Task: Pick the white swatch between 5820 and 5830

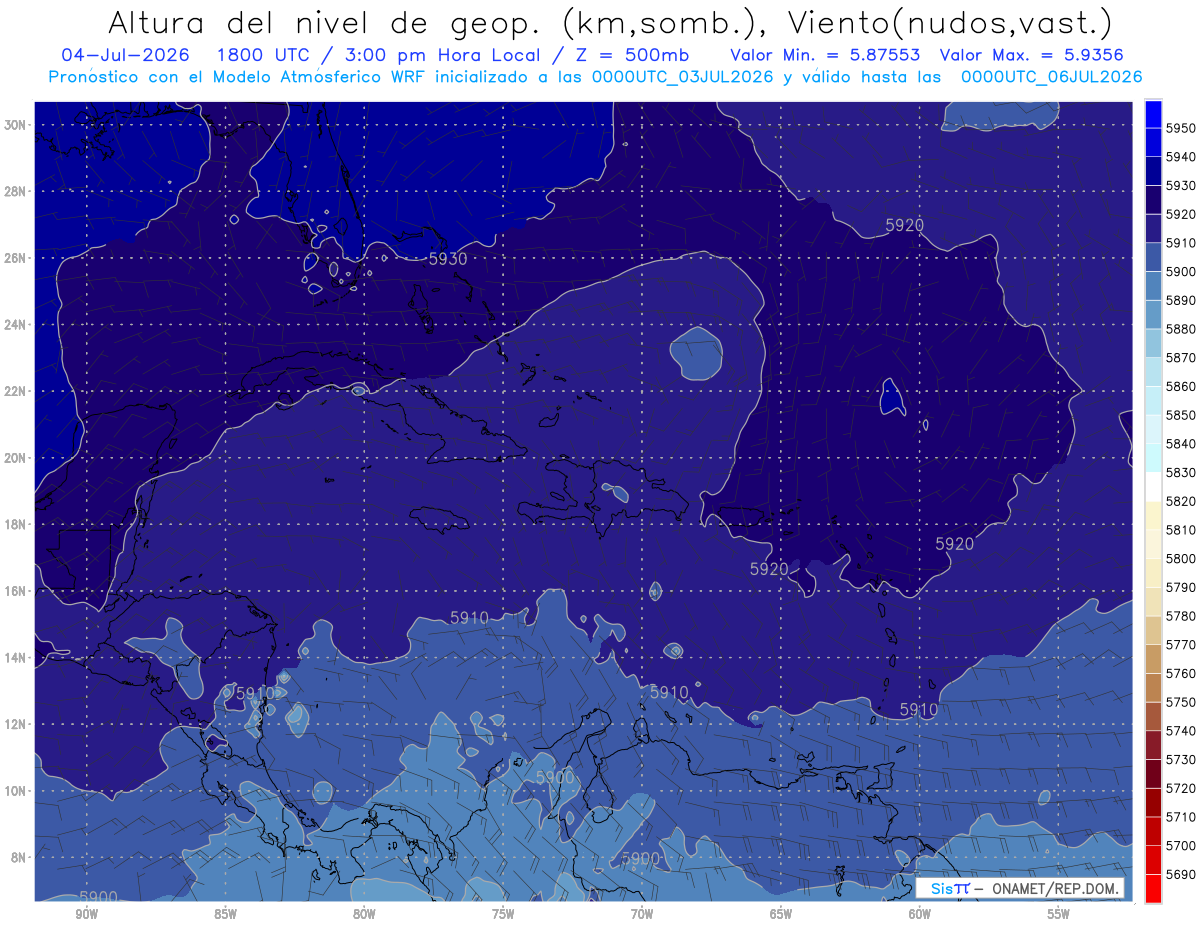Action: (x=1153, y=487)
